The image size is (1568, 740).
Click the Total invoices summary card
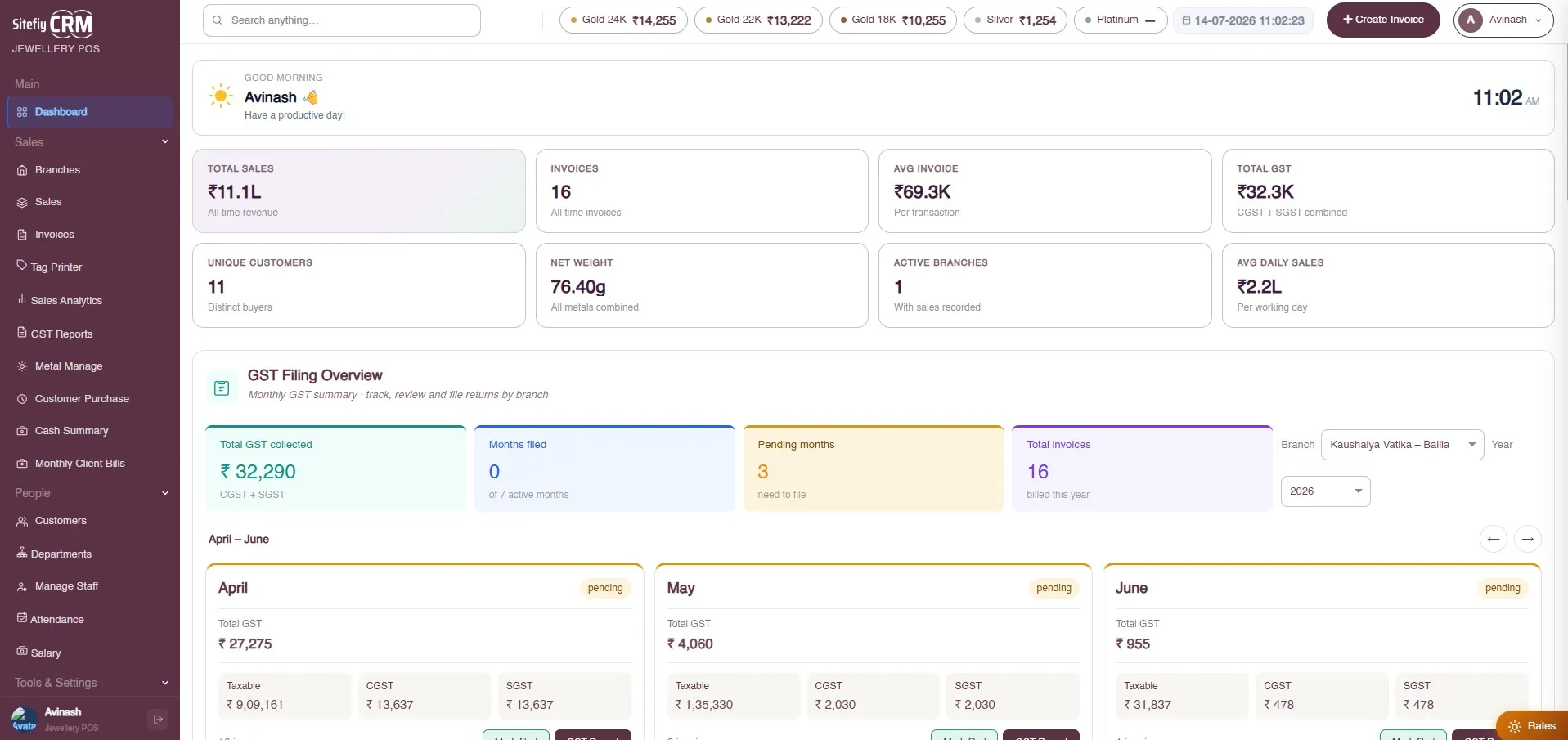pyautogui.click(x=1142, y=469)
